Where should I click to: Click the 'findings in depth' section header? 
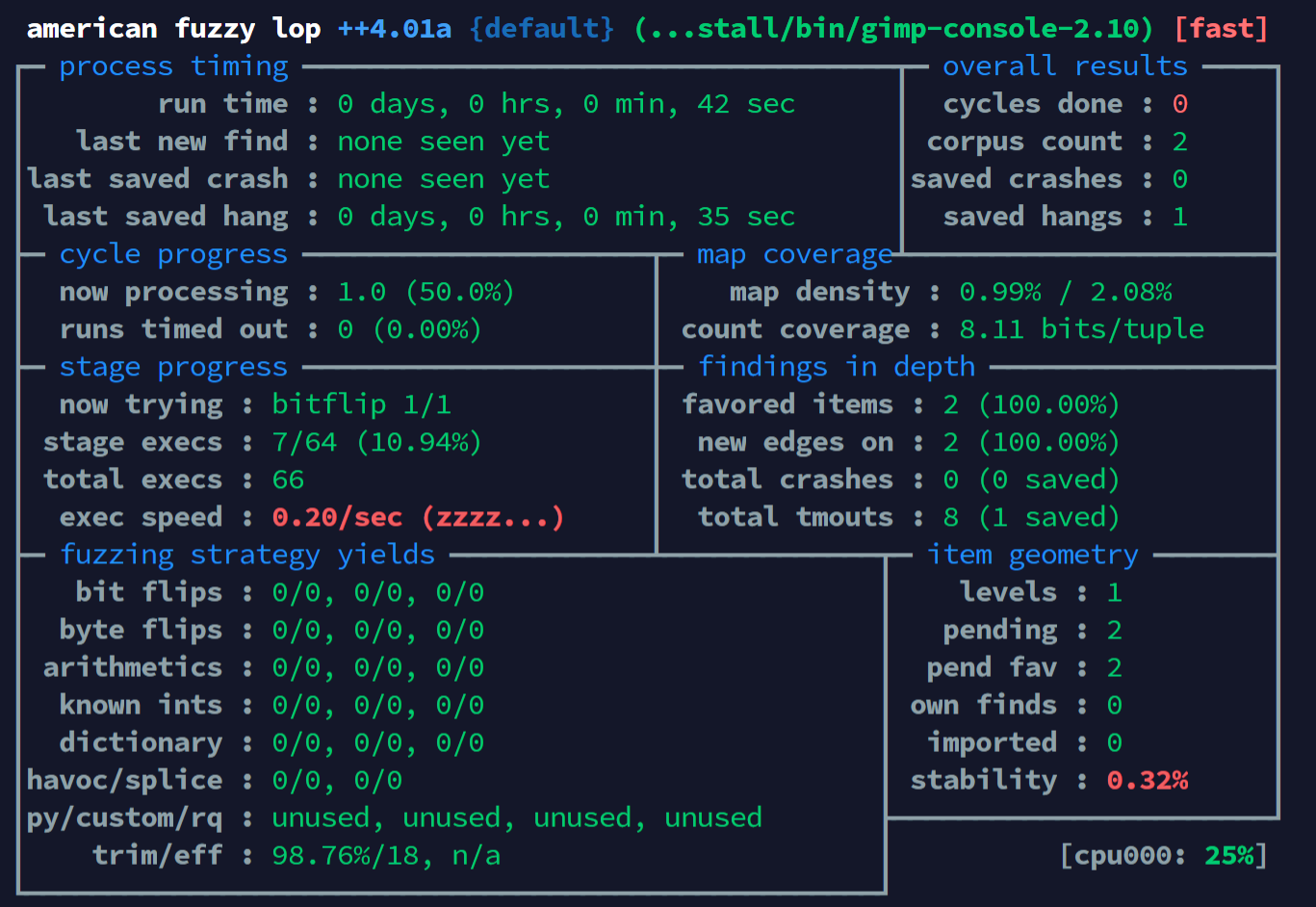click(836, 367)
